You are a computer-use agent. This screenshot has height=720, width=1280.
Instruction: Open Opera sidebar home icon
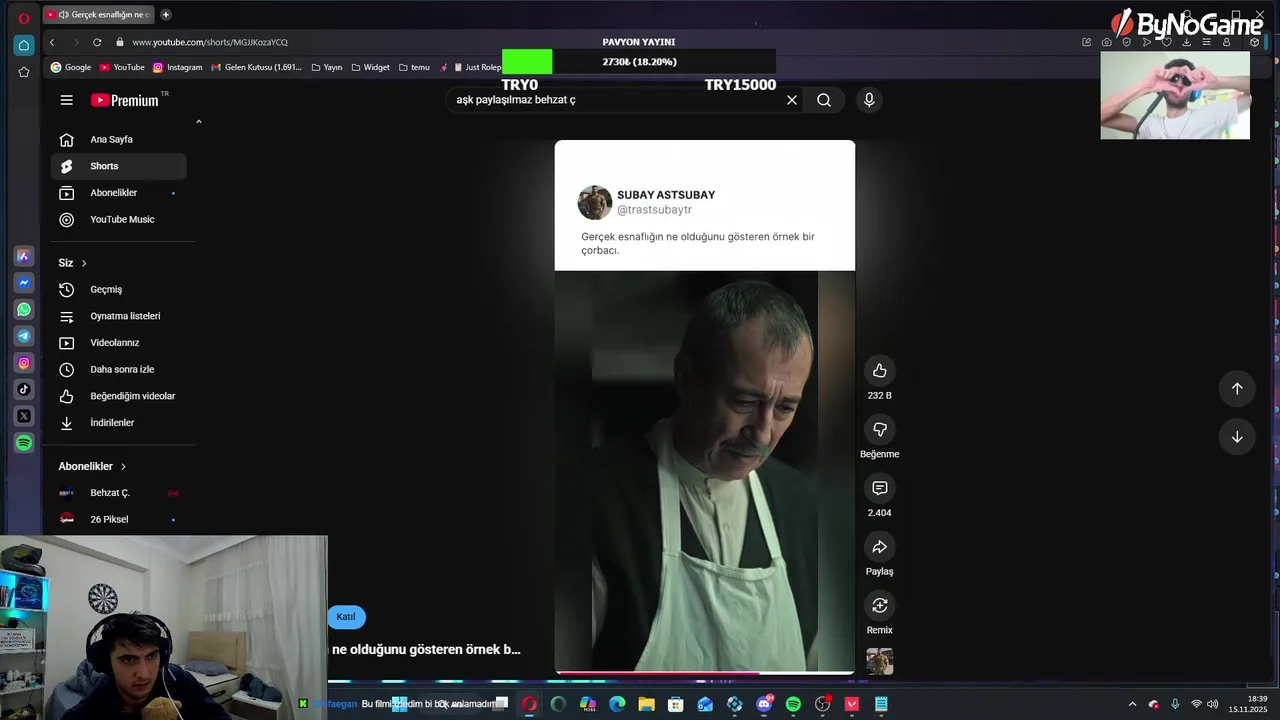pyautogui.click(x=24, y=45)
